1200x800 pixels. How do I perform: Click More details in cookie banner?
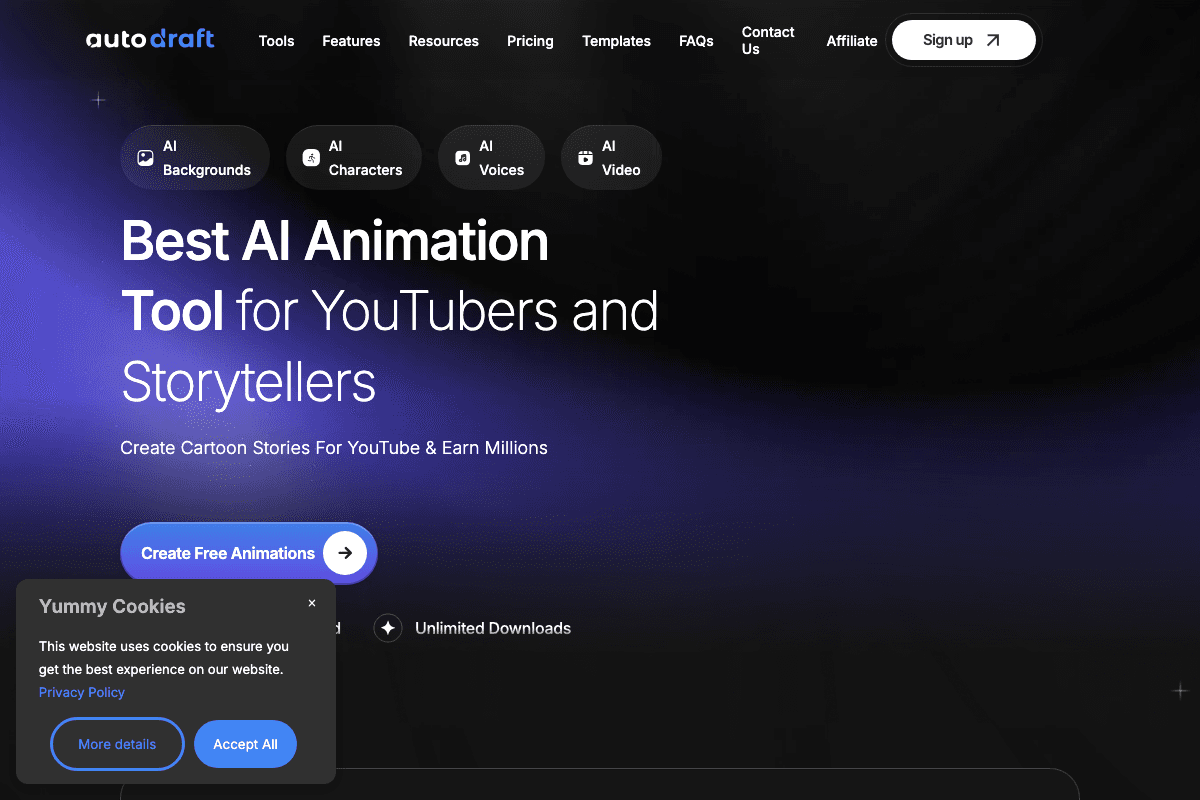click(117, 744)
